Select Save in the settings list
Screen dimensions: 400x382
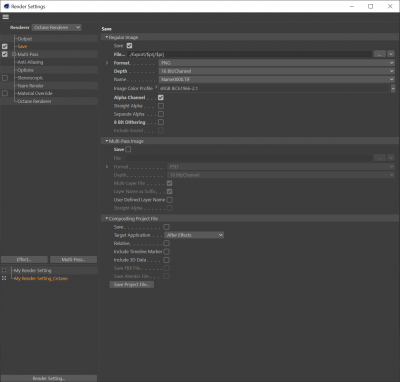click(x=22, y=46)
